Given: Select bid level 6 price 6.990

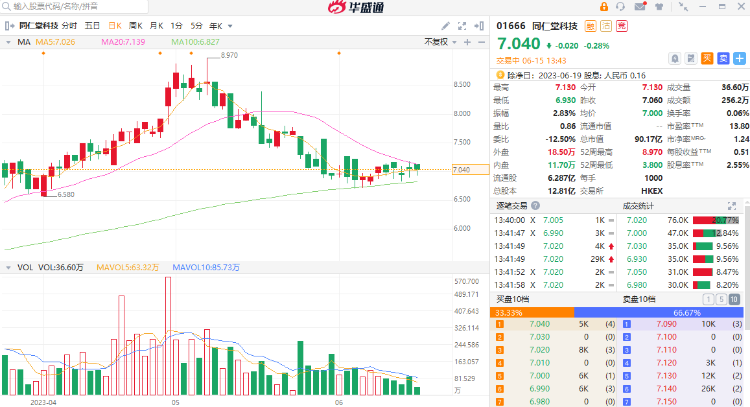Looking at the screenshot, I should point(540,389).
